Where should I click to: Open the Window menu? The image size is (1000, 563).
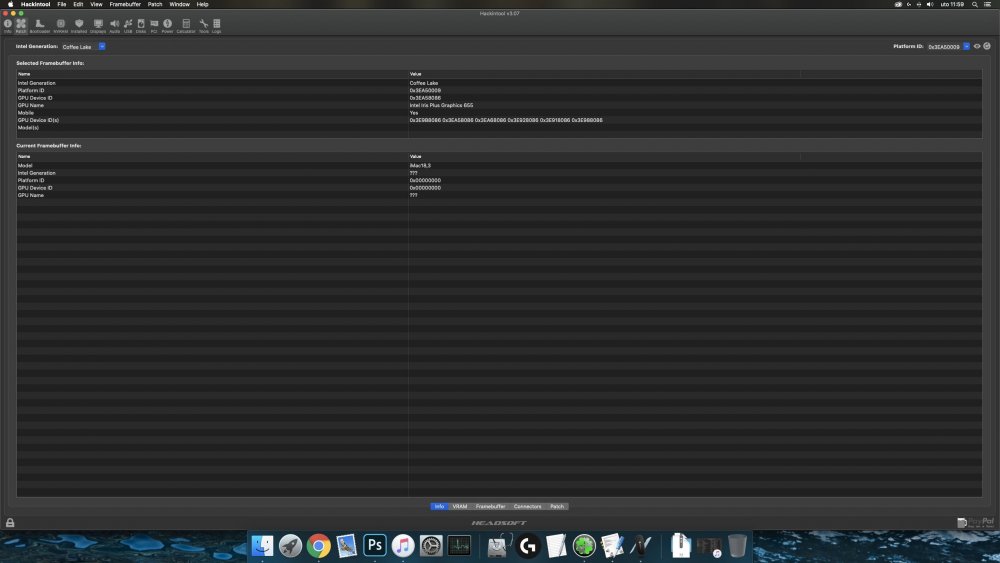179,4
